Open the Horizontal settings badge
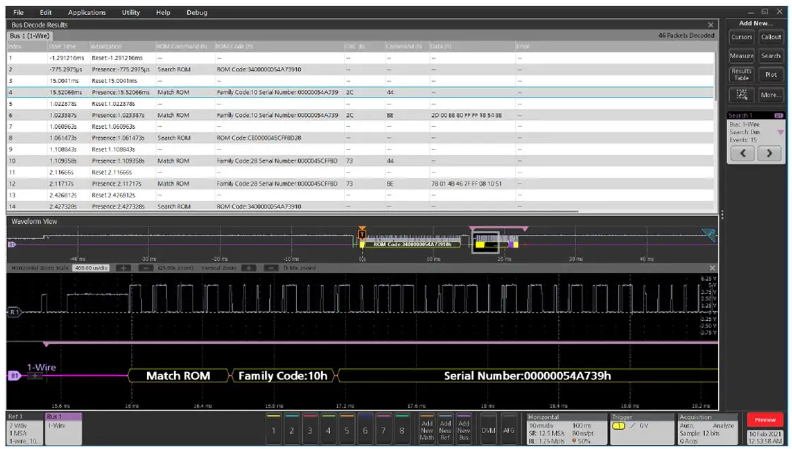 click(566, 429)
